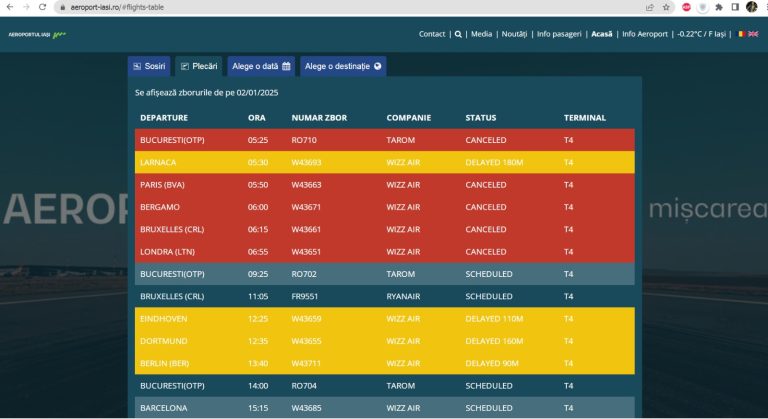Image resolution: width=768 pixels, height=419 pixels.
Task: Click DELAYED 90M status
Action: tap(492, 364)
